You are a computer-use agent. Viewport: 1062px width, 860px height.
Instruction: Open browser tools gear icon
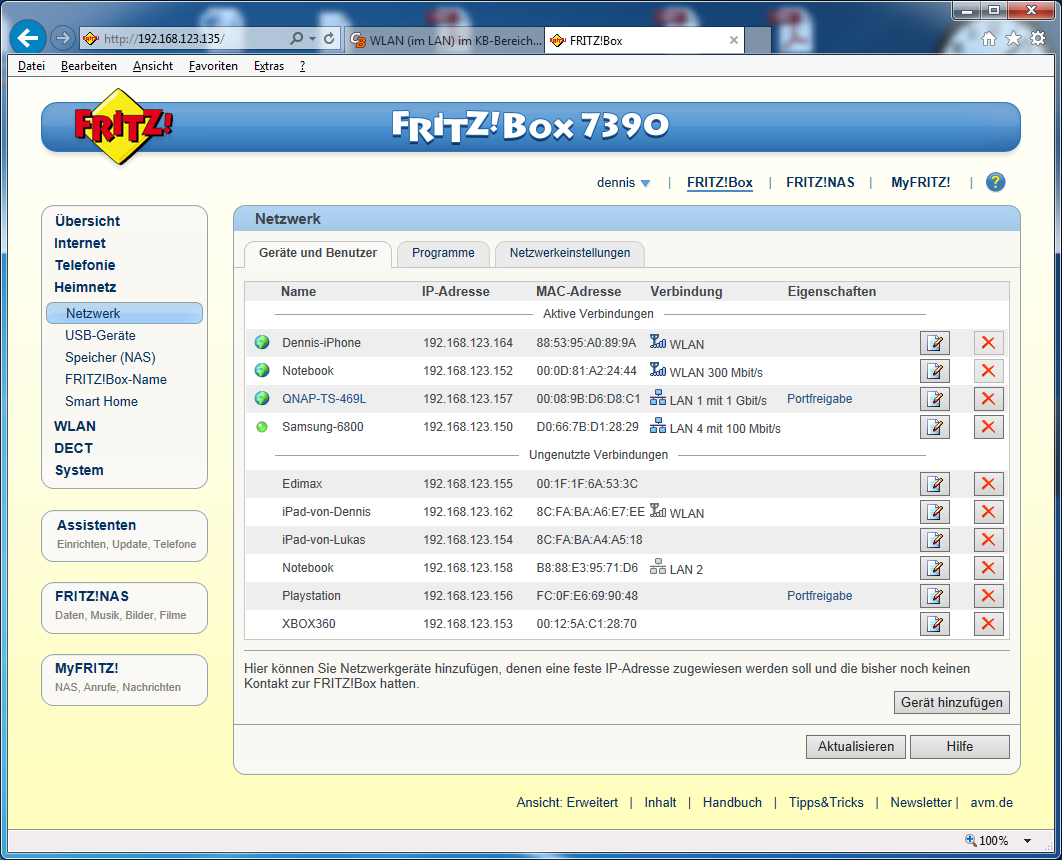pos(1038,39)
